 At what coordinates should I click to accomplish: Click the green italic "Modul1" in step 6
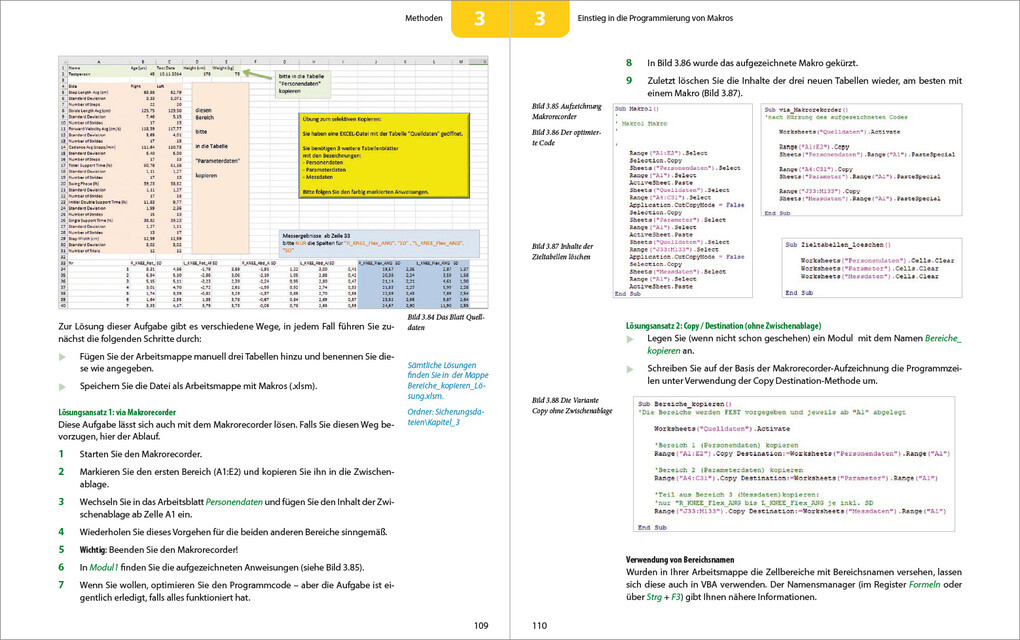tap(103, 567)
